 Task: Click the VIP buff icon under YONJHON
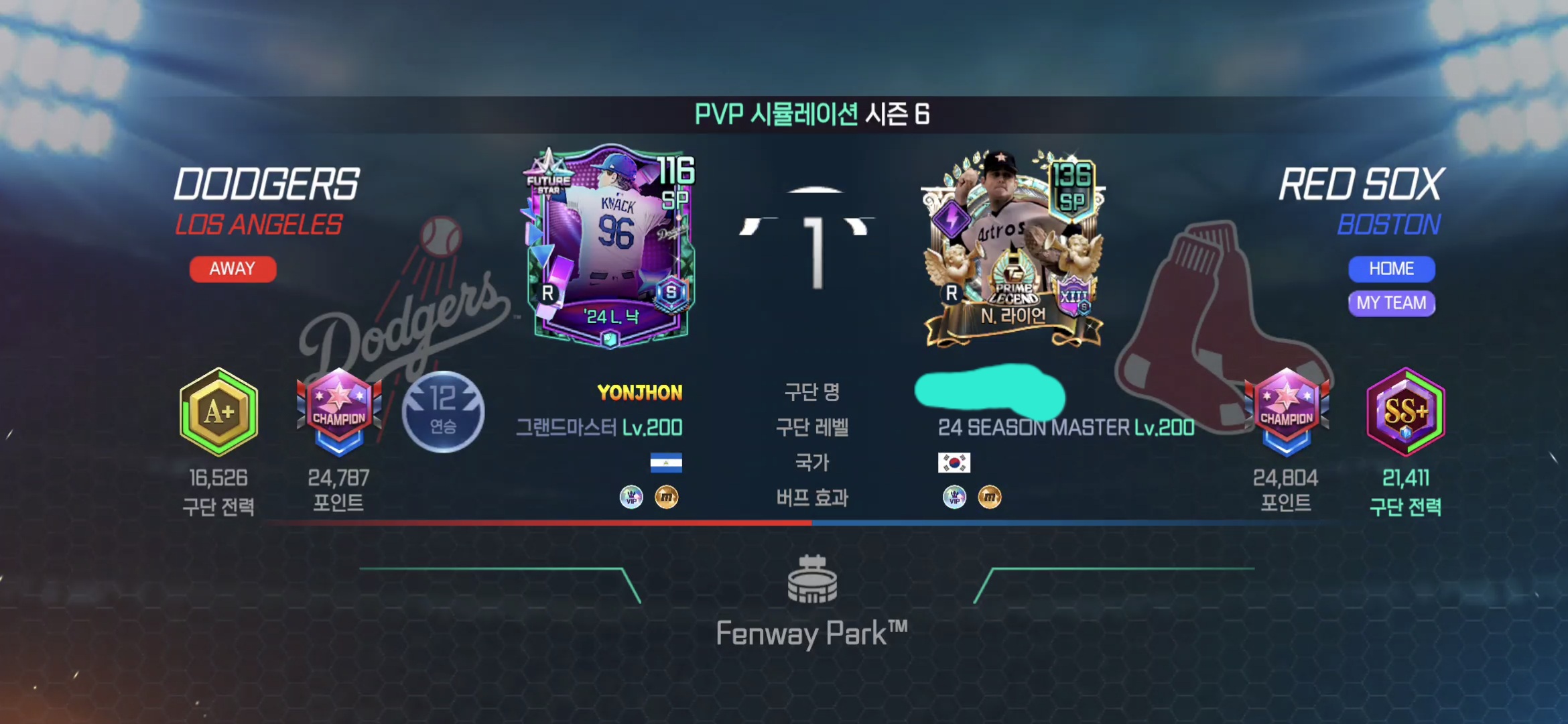point(631,497)
